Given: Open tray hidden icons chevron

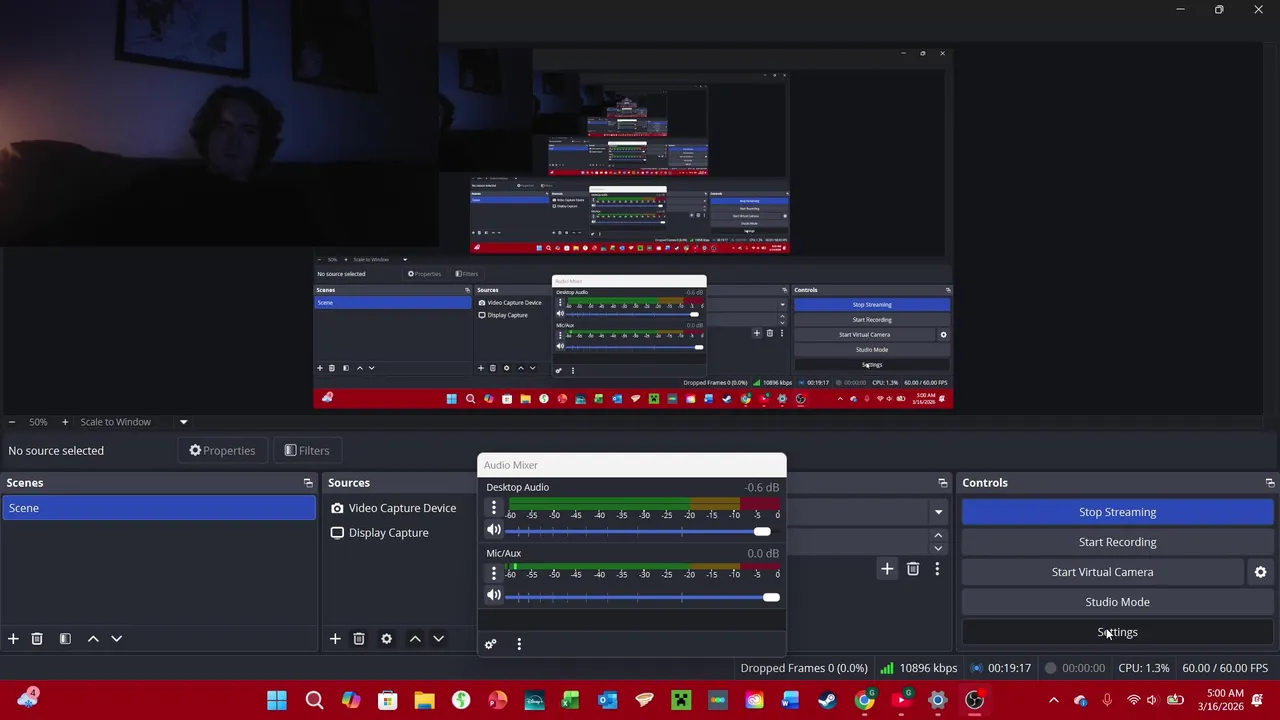Looking at the screenshot, I should pyautogui.click(x=1053, y=700).
